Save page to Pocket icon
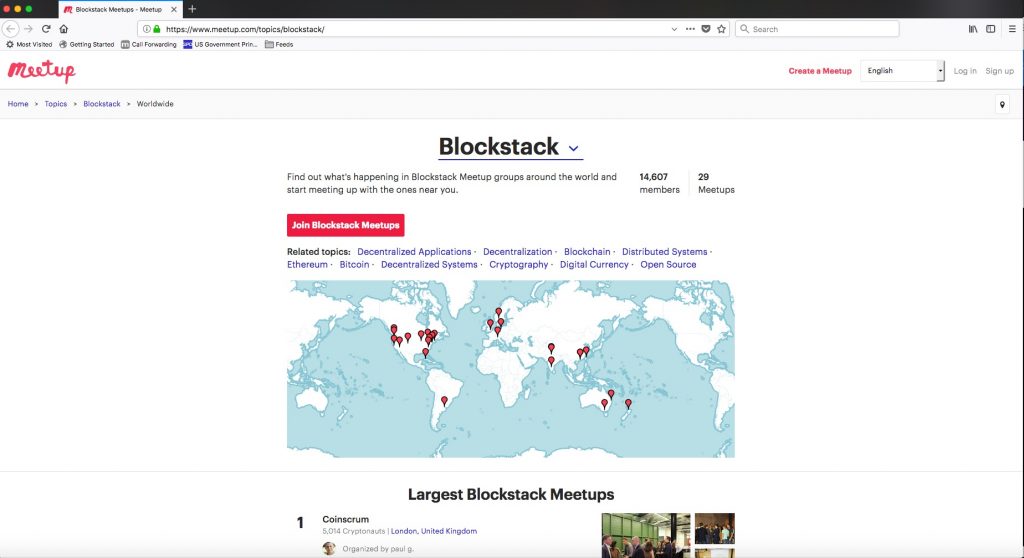The height and width of the screenshot is (558, 1024). 706,29
